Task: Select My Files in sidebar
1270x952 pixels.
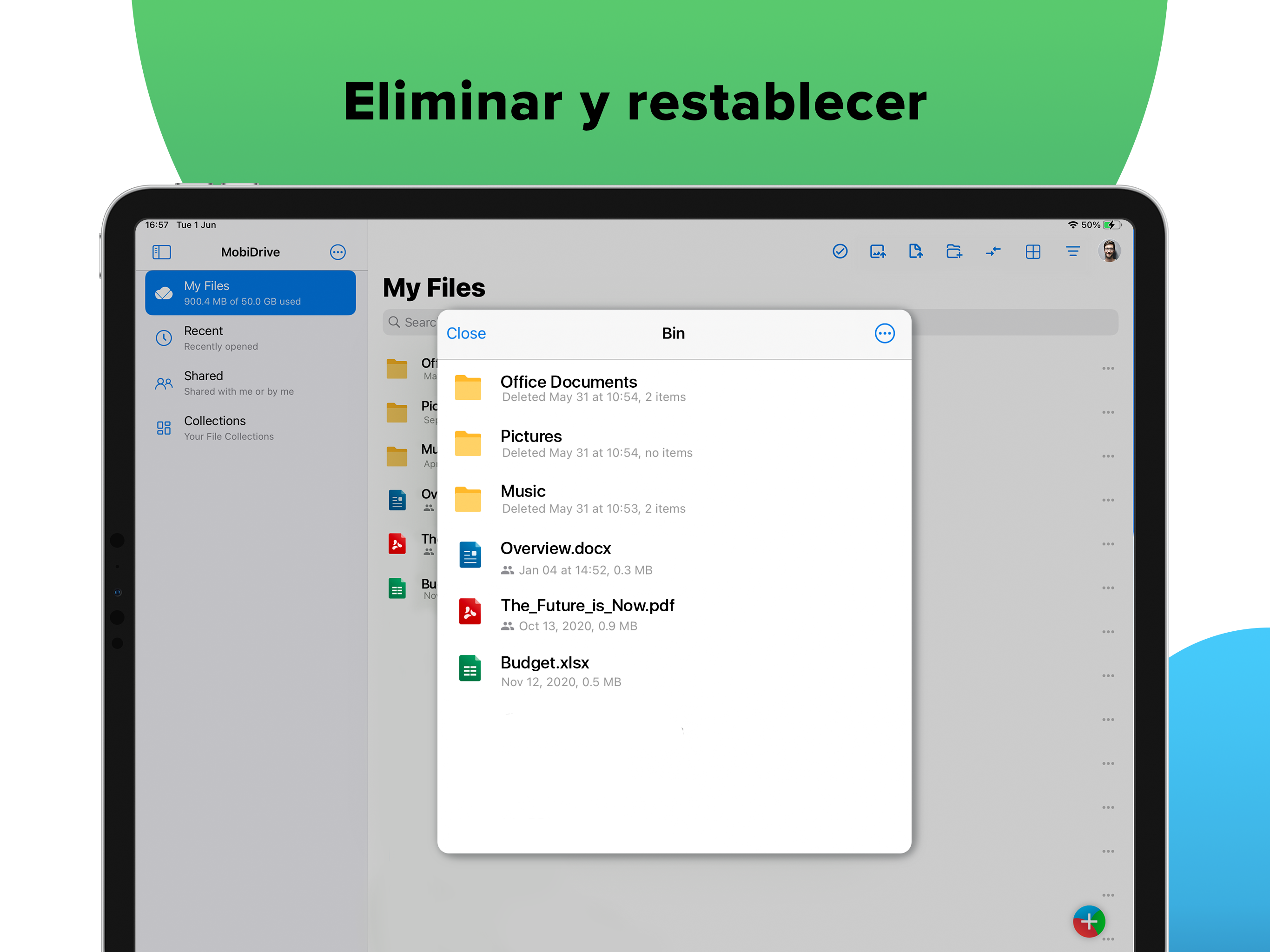Action: [x=250, y=293]
